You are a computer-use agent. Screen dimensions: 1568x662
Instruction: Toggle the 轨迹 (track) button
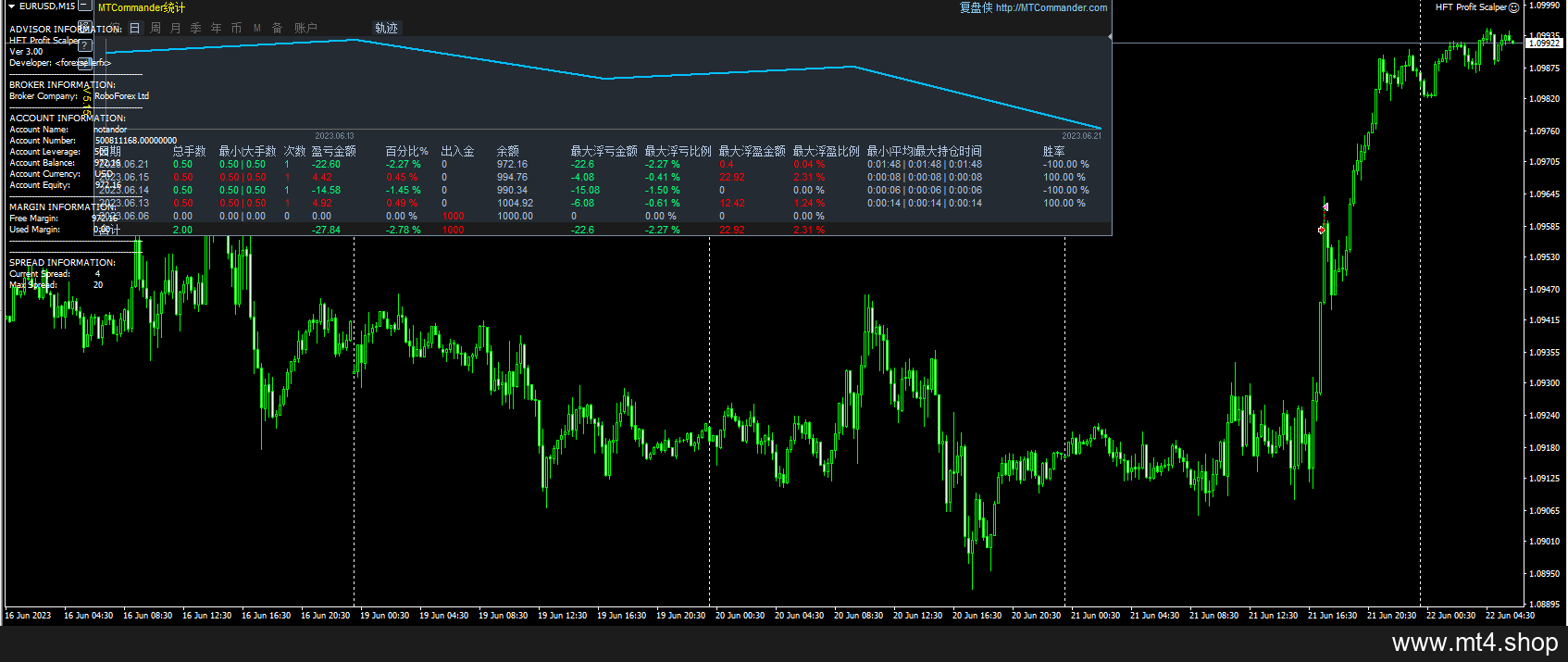tap(386, 29)
